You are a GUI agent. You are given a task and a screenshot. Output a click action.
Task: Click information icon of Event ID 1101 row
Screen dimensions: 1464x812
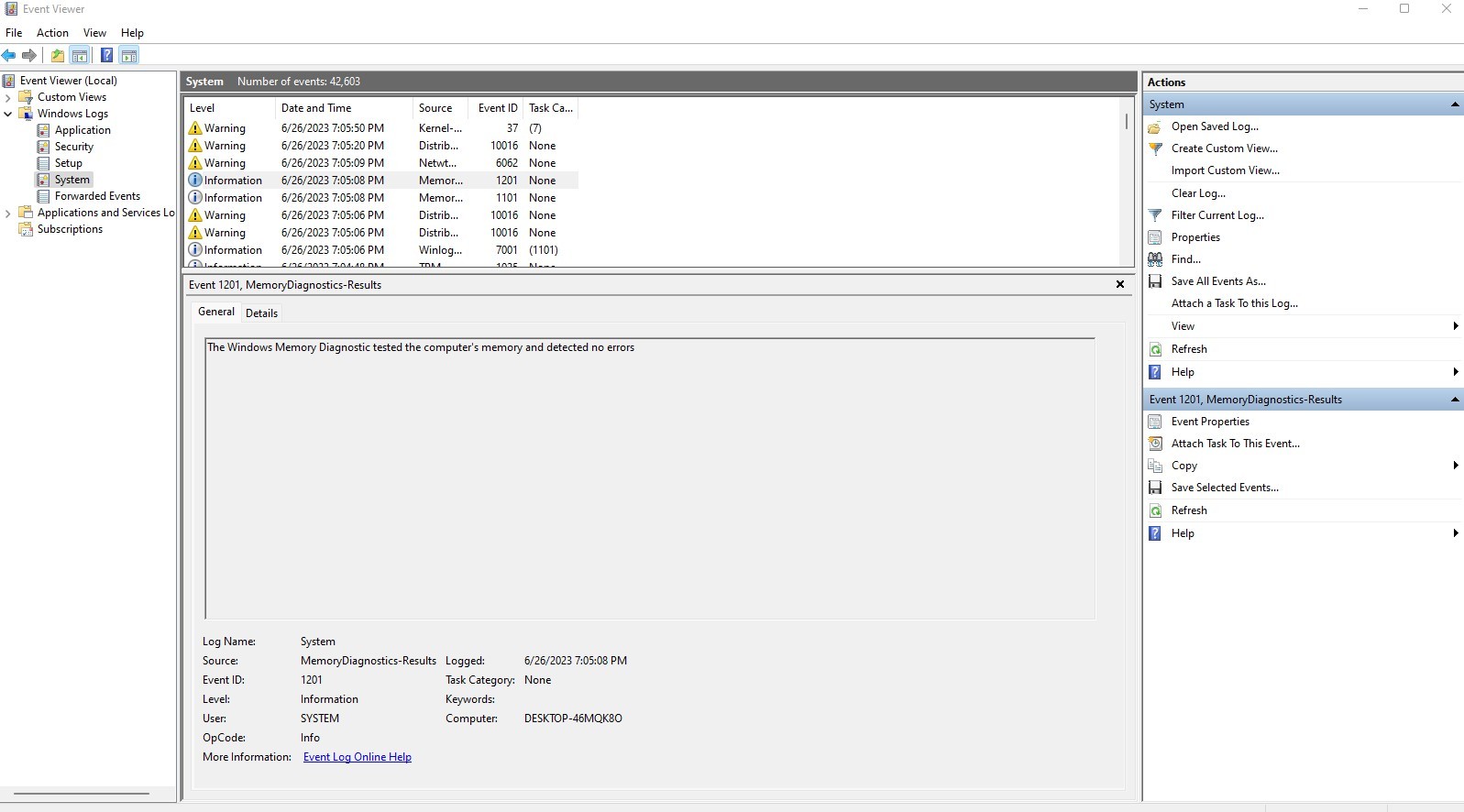(195, 198)
